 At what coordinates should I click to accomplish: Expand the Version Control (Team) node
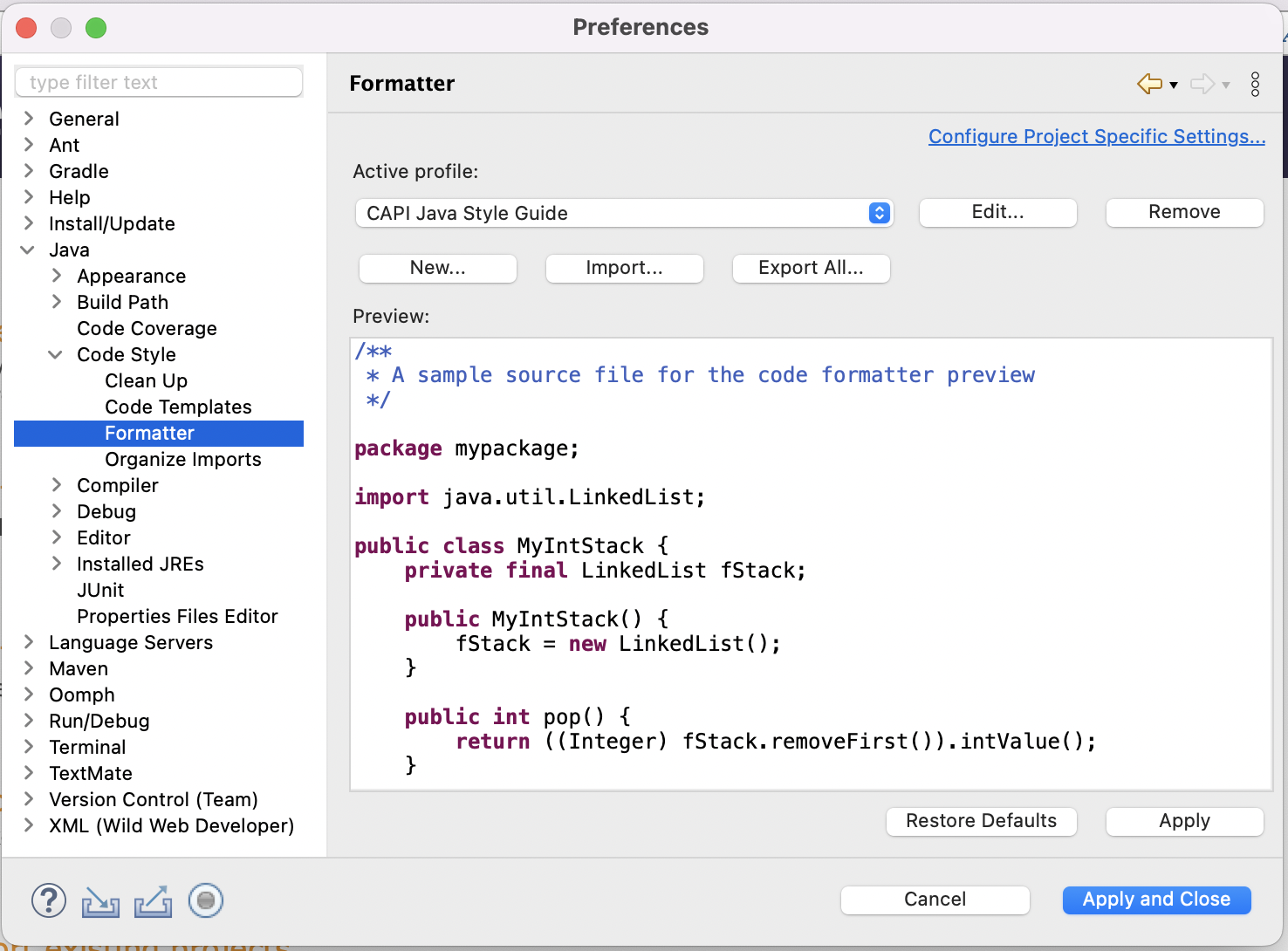[29, 798]
